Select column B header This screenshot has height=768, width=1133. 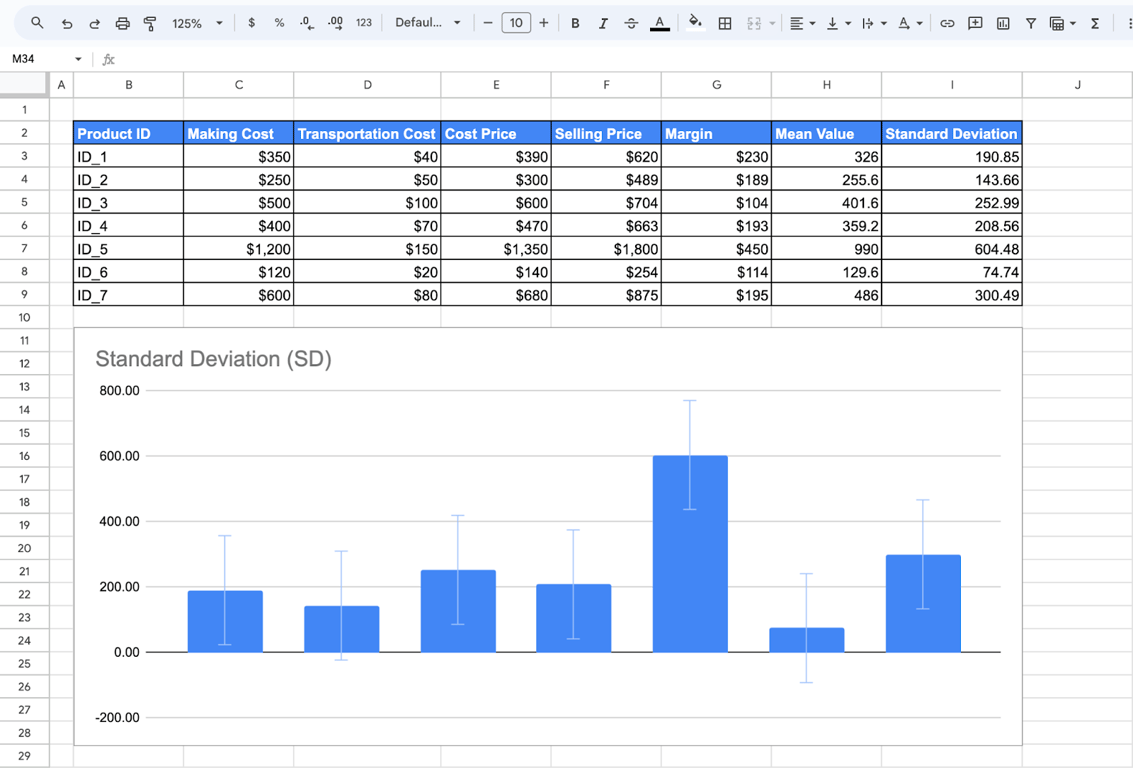coord(129,85)
